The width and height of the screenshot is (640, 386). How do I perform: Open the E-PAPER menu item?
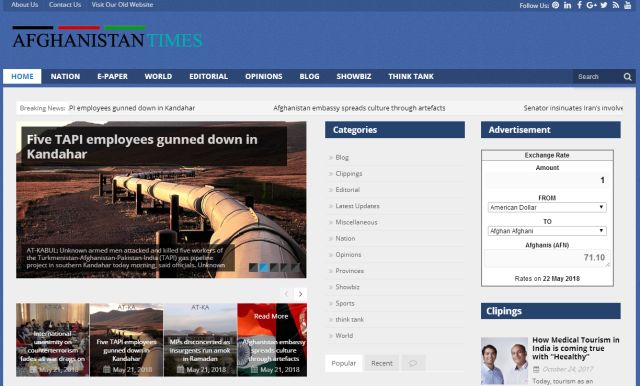pos(112,76)
